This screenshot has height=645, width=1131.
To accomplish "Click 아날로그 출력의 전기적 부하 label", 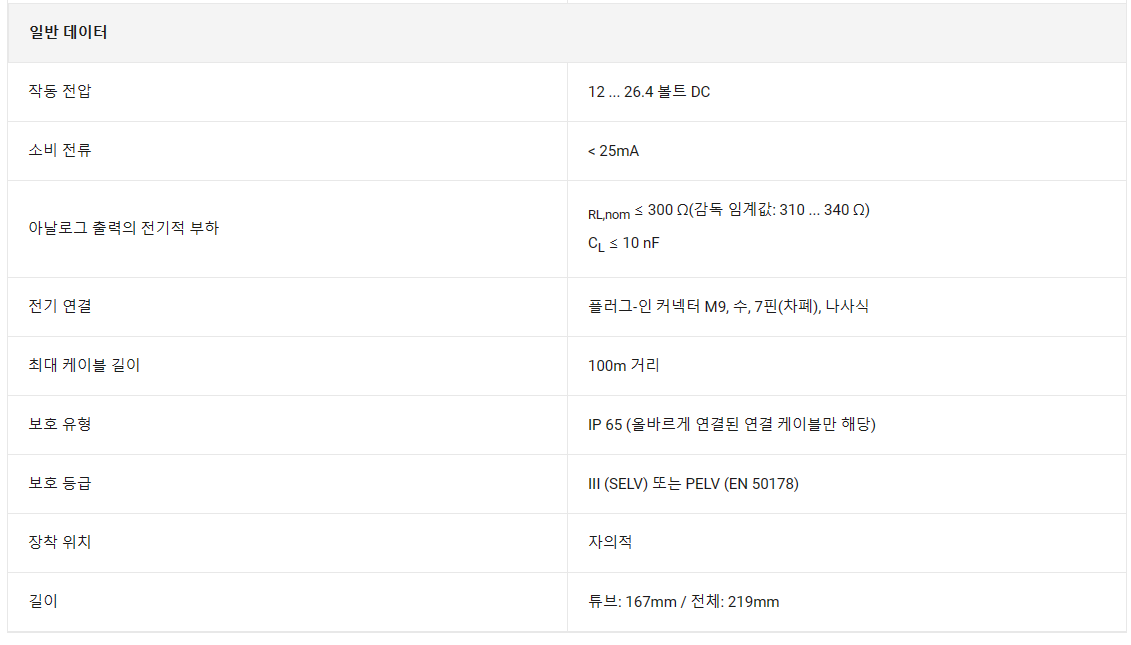I will [x=124, y=228].
